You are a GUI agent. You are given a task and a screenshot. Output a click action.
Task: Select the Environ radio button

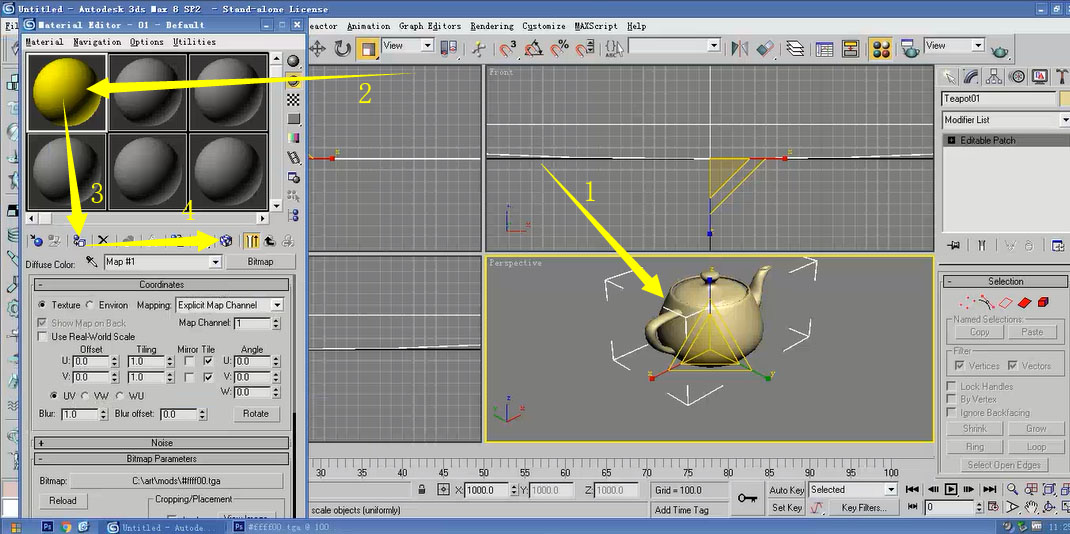coord(89,305)
